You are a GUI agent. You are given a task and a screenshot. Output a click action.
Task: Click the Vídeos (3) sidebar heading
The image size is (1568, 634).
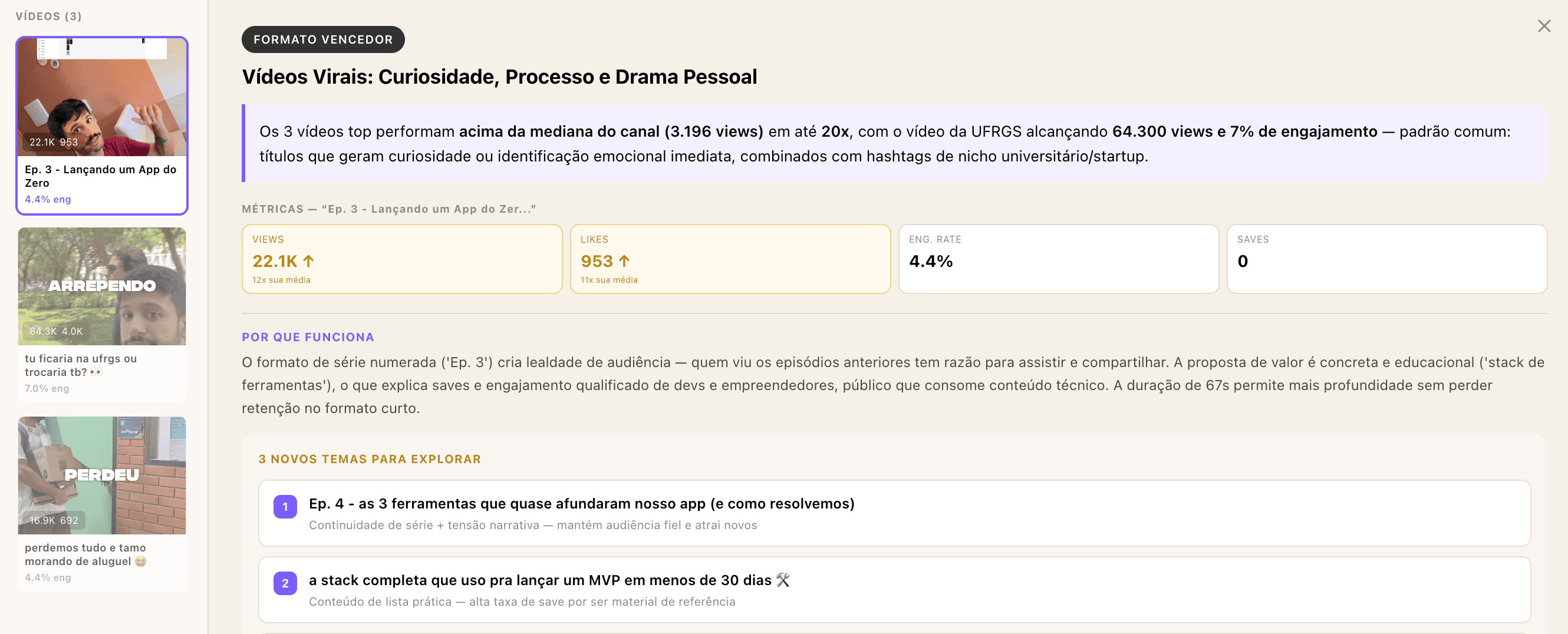[49, 16]
